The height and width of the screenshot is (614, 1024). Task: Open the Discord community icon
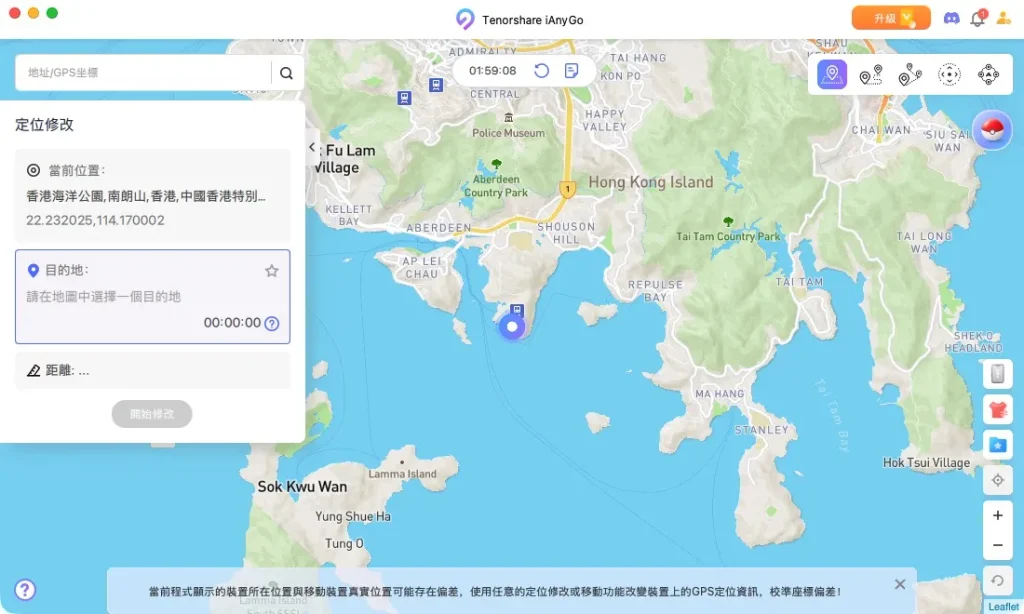[952, 18]
